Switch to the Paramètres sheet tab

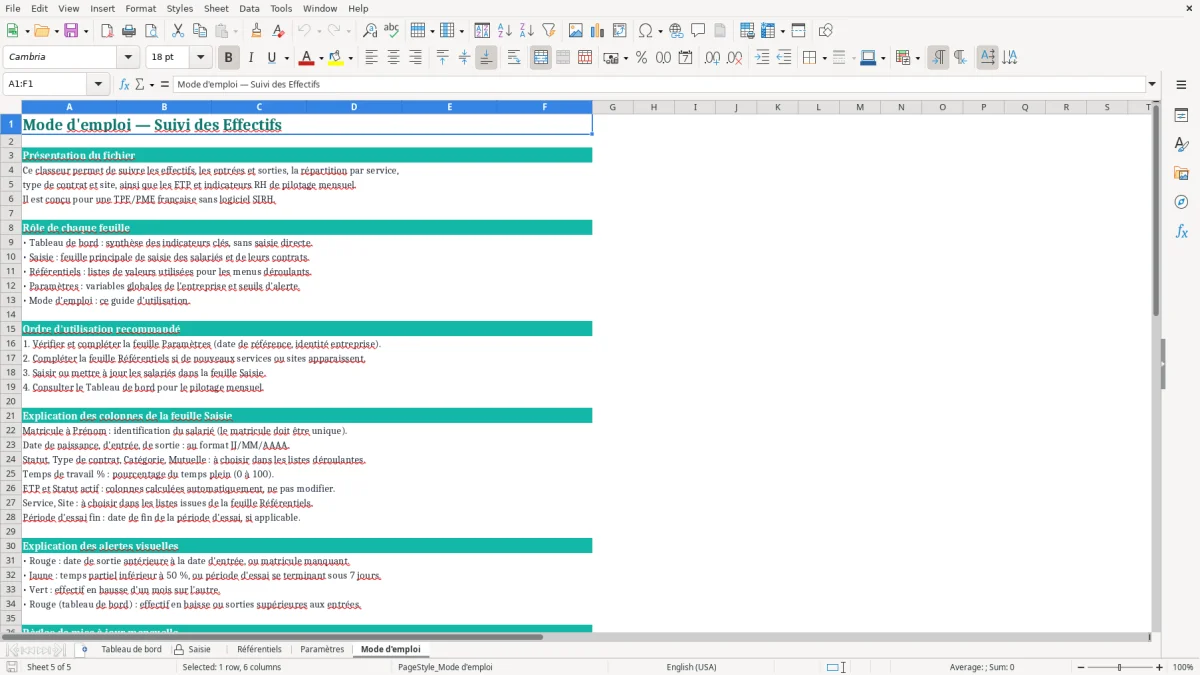coord(322,650)
